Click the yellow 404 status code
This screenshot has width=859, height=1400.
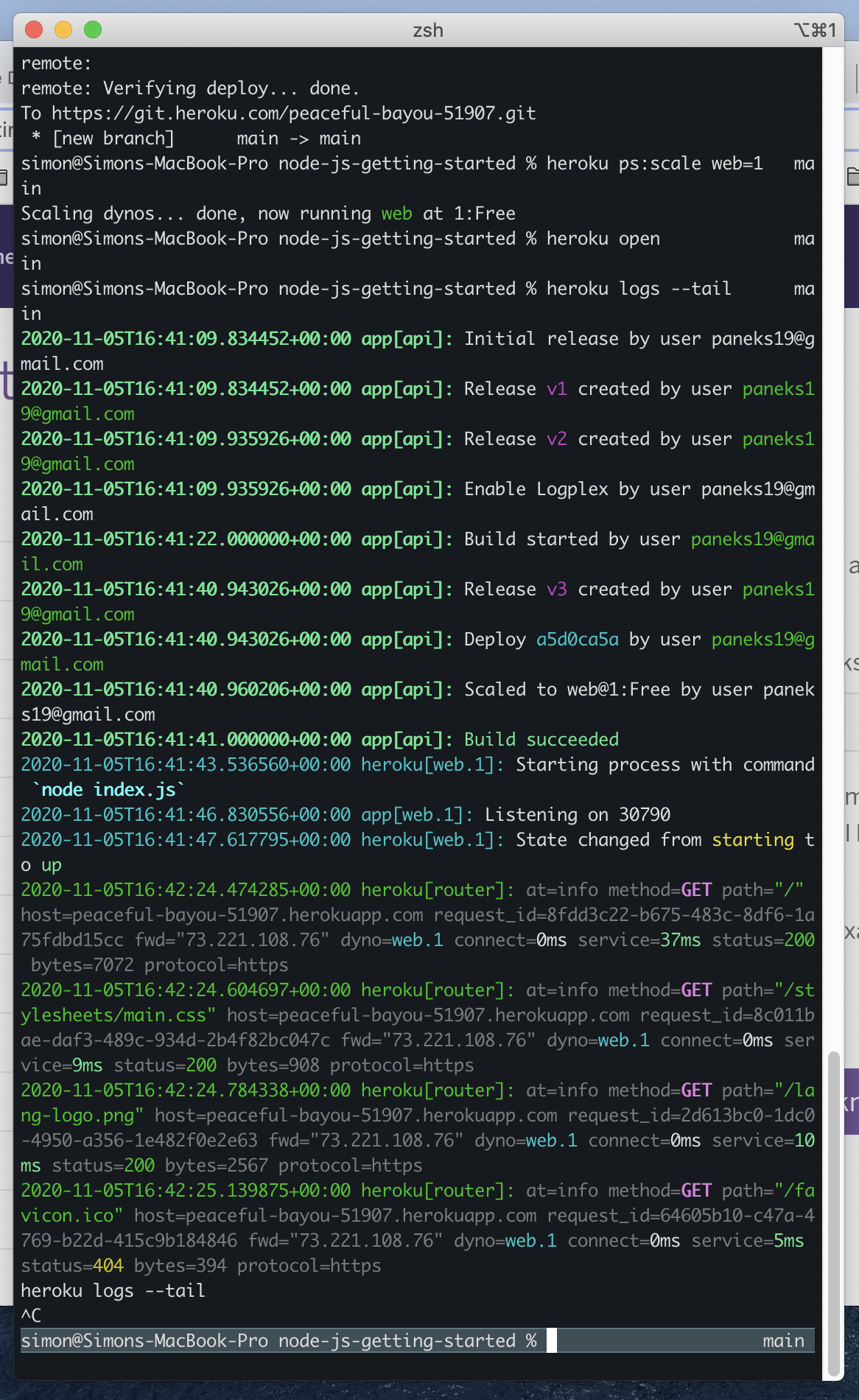click(x=108, y=1266)
